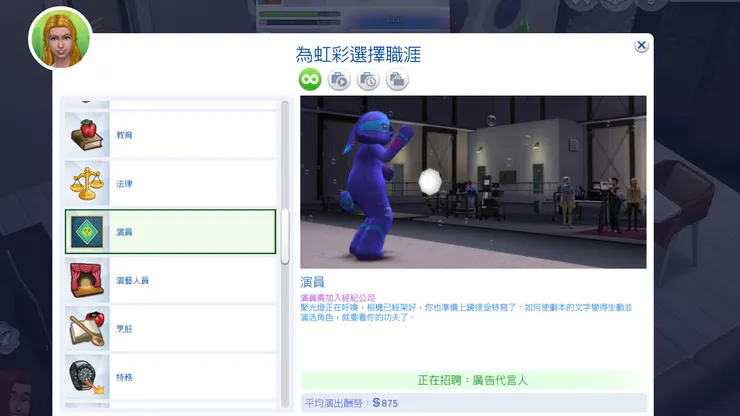Click the apple and book 教育 icon
Image resolution: width=740 pixels, height=416 pixels.
pos(87,135)
